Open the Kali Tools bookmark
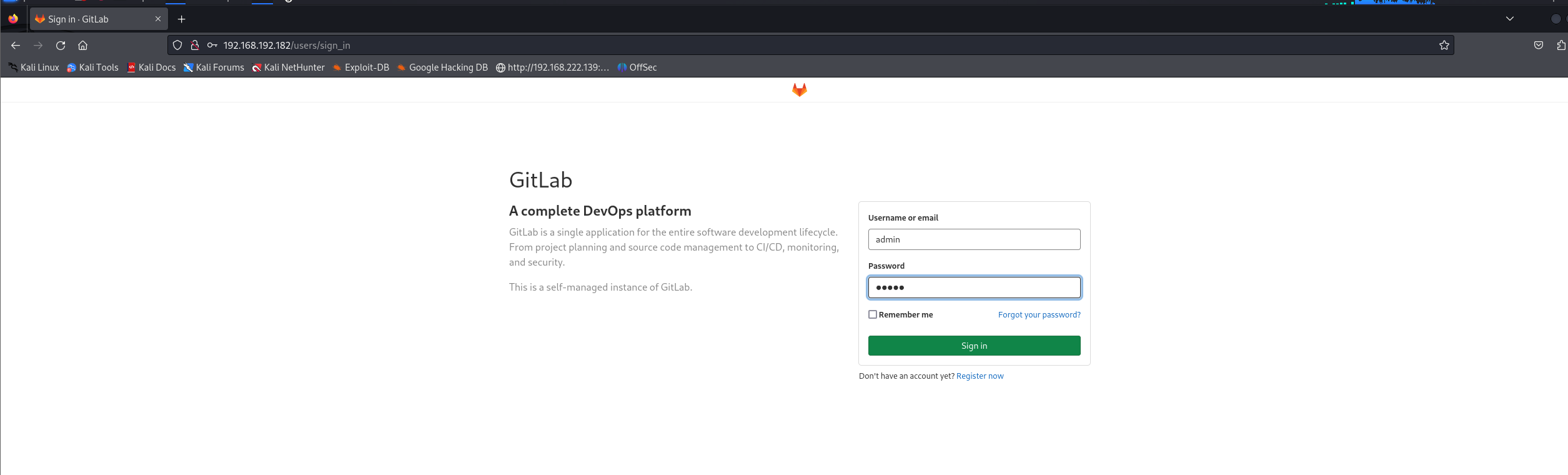The image size is (1568, 475). pyautogui.click(x=92, y=67)
